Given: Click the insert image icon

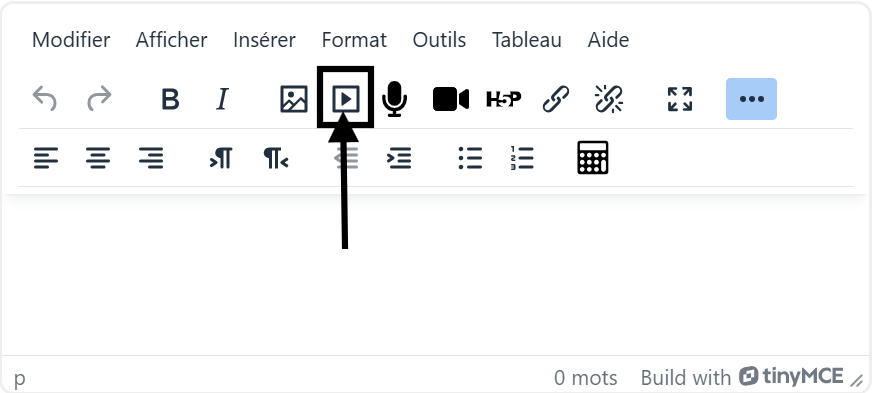Looking at the screenshot, I should pos(294,100).
